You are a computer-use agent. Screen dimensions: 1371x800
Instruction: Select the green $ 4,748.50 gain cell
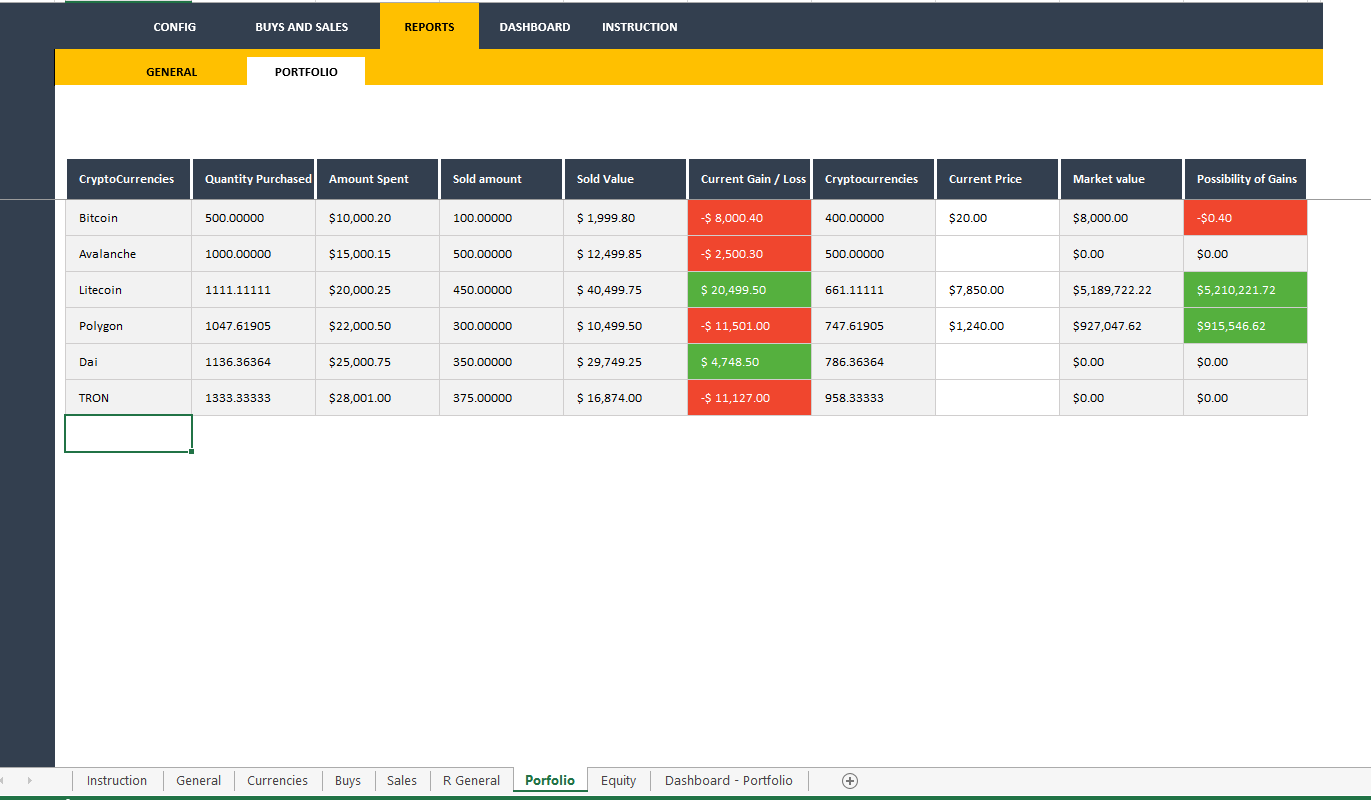click(x=749, y=362)
